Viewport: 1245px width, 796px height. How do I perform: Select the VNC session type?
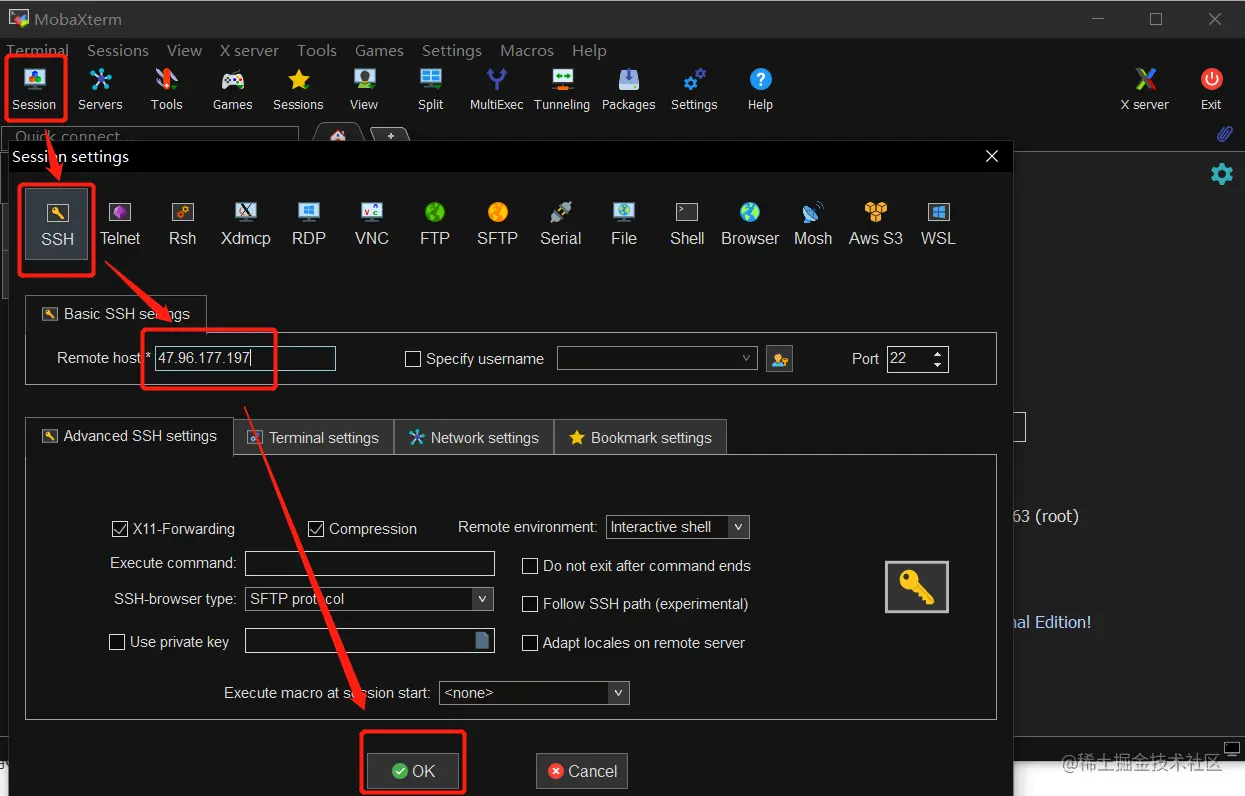point(372,224)
